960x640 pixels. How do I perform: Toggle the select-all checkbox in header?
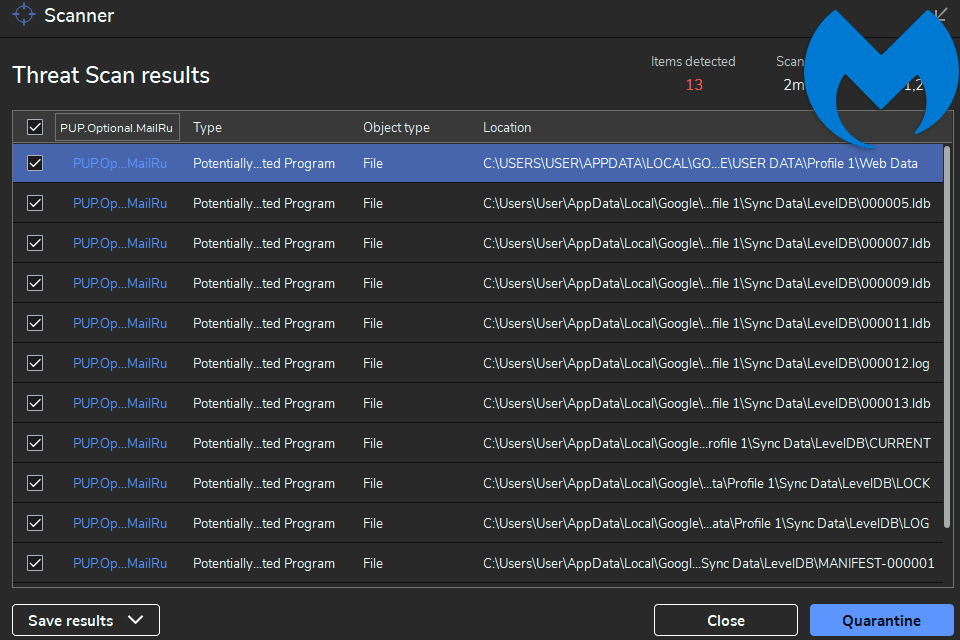click(35, 128)
